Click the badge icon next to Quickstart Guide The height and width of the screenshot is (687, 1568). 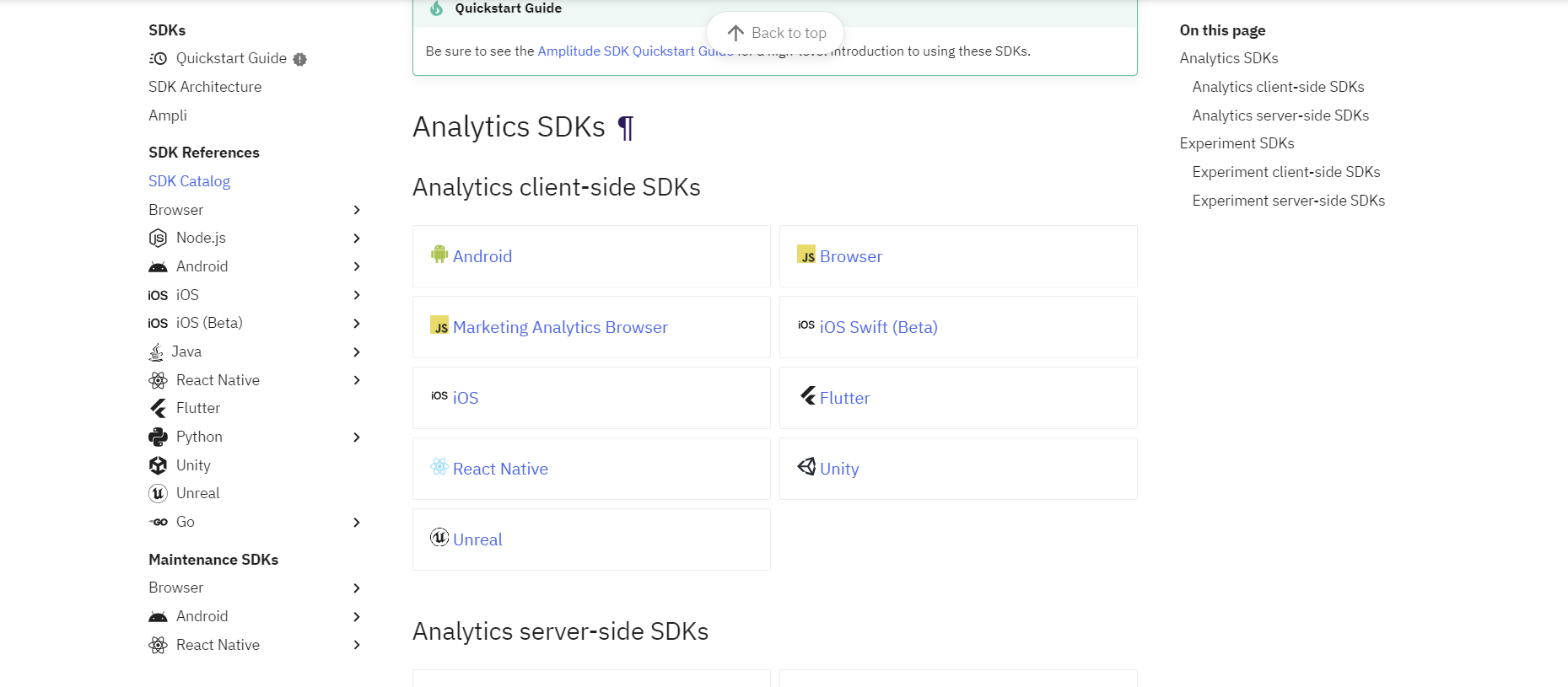click(x=300, y=59)
